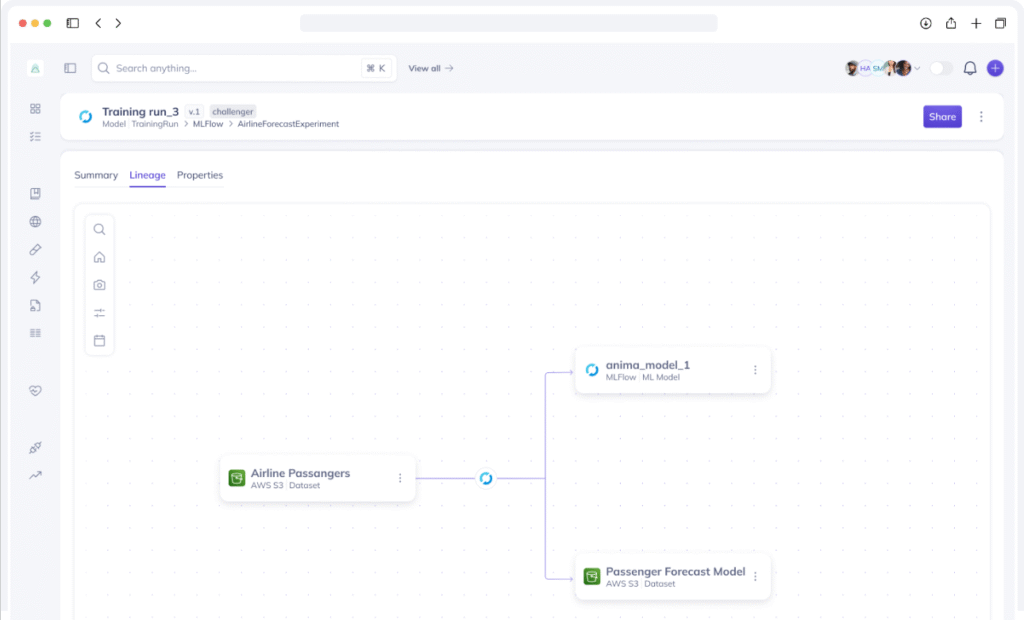Switch to the Summary tab
This screenshot has height=620, width=1024.
(x=96, y=175)
